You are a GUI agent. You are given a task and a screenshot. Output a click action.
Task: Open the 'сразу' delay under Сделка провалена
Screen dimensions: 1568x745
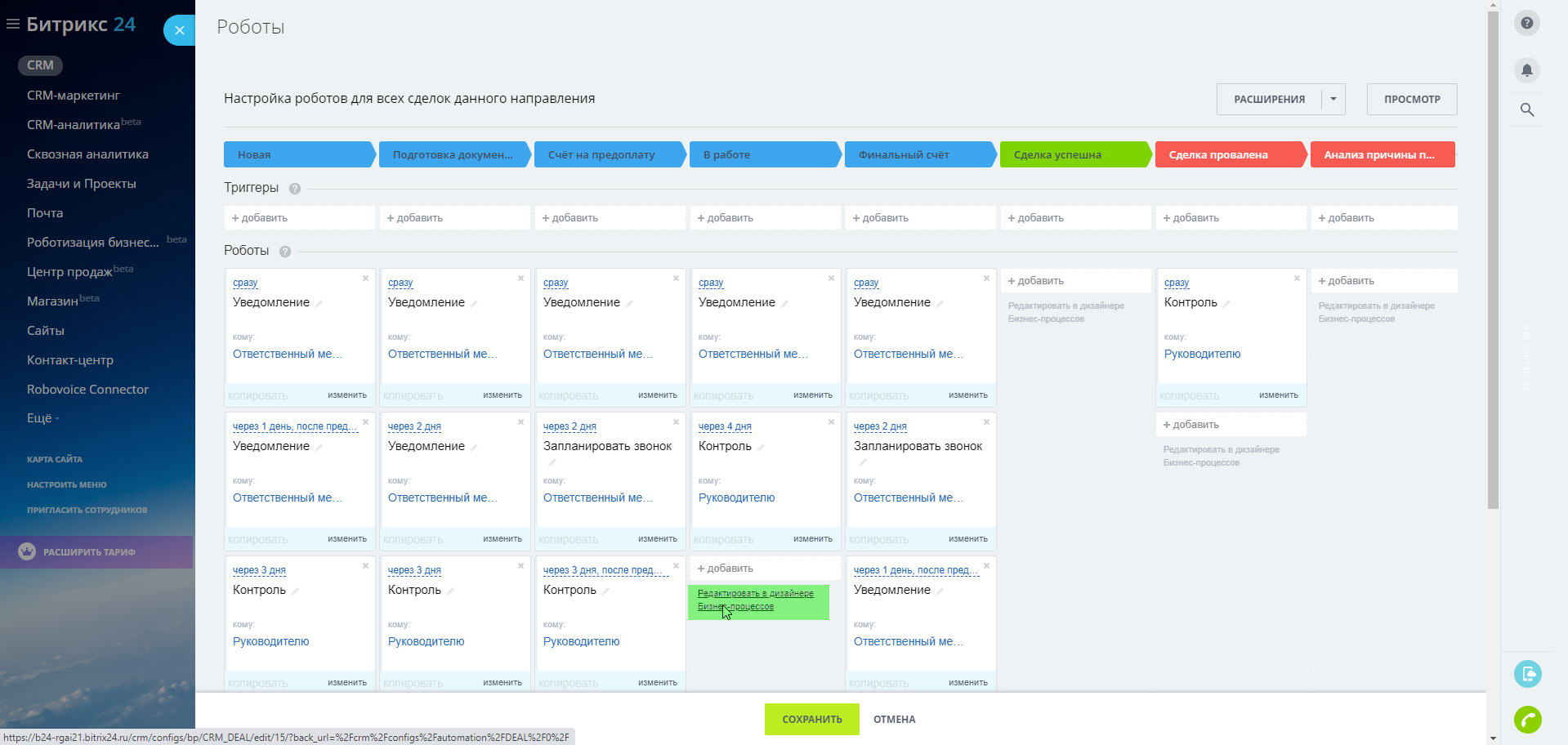1177,283
